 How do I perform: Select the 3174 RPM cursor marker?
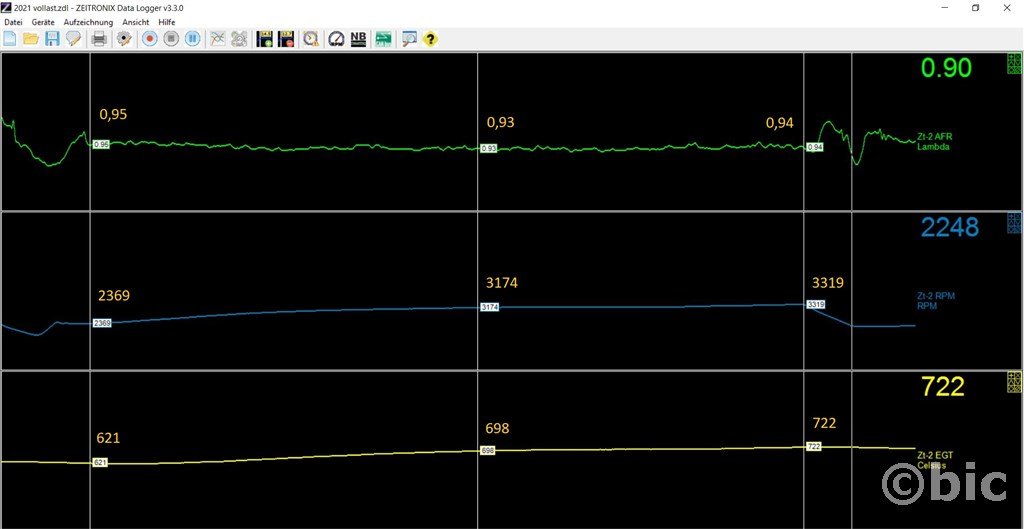pos(489,307)
